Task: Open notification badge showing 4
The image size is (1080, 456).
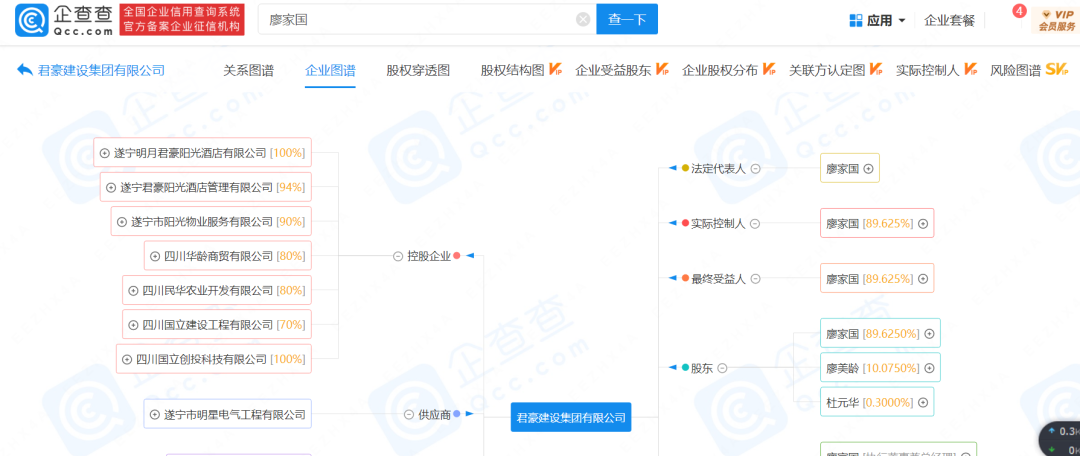Action: (x=1019, y=11)
